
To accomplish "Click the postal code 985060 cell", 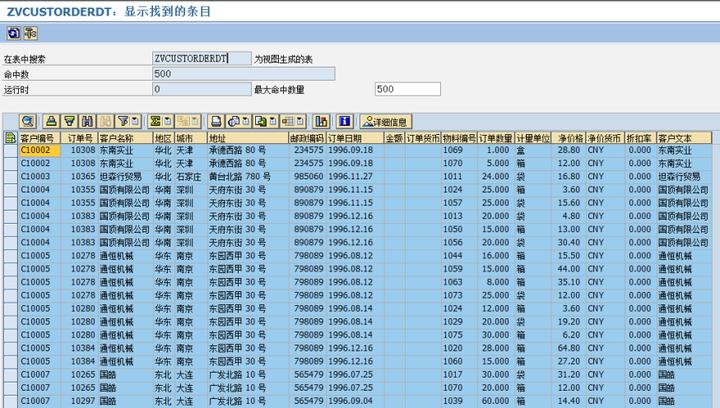I will [307, 177].
